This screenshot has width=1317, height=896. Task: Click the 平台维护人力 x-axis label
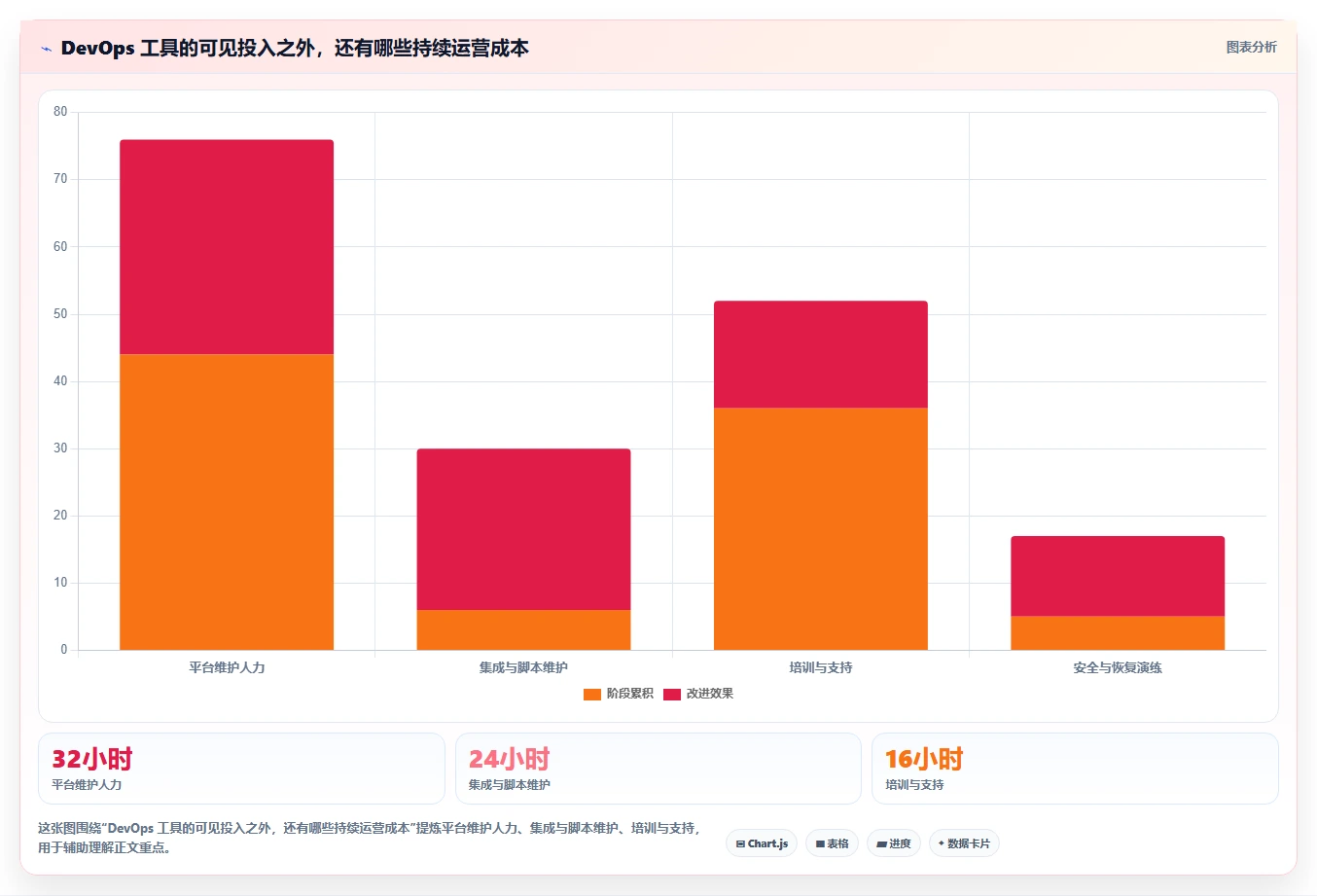227,667
